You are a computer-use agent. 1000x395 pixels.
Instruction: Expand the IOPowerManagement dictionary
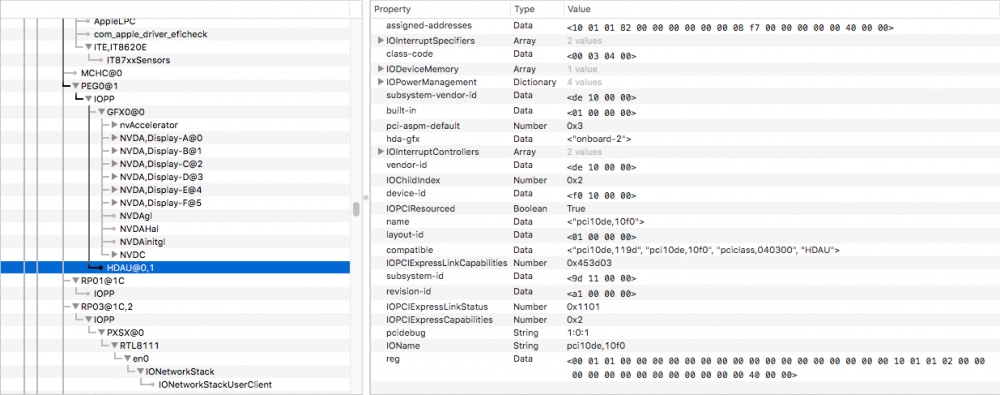click(381, 82)
